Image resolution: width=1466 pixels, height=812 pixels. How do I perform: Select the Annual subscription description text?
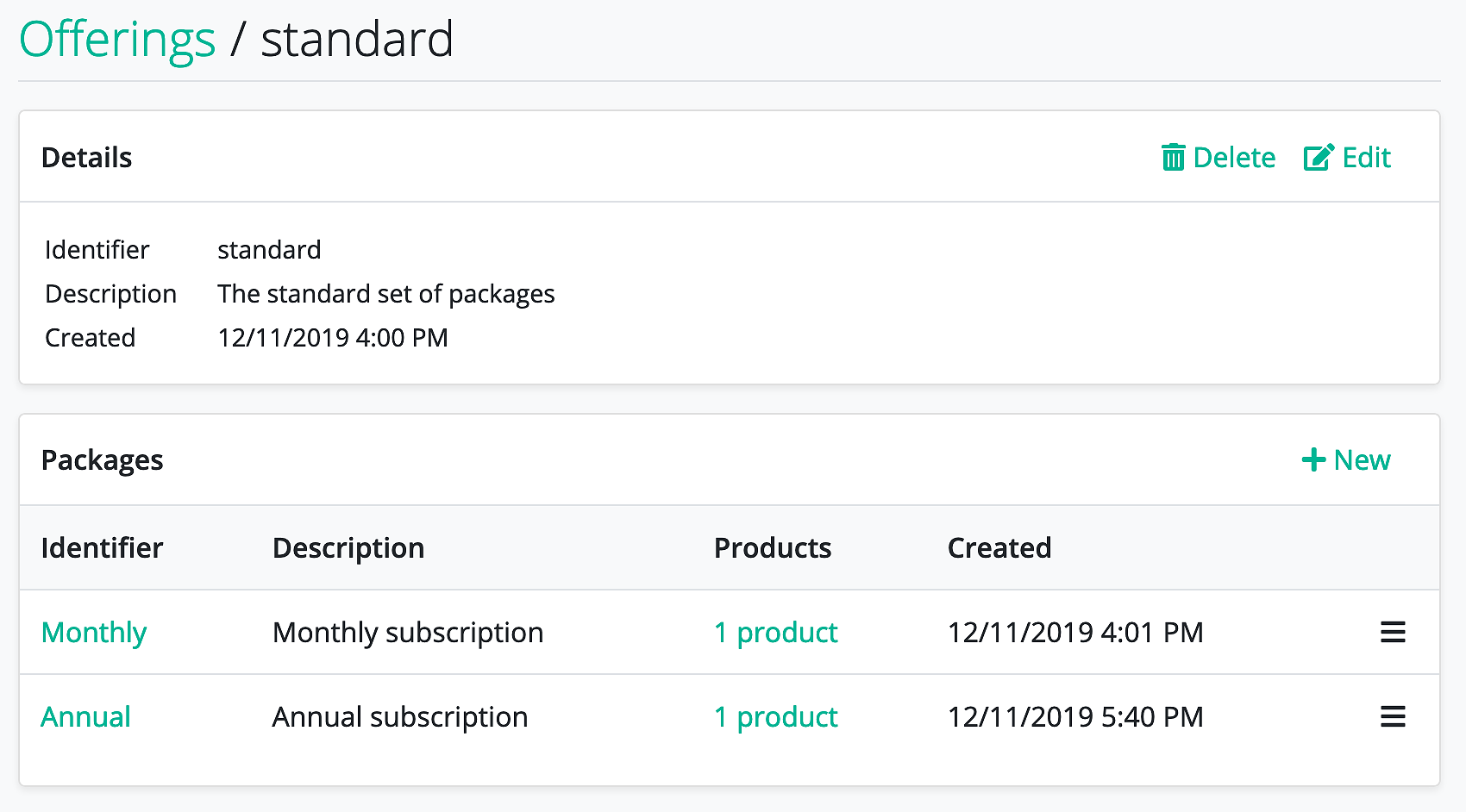(x=400, y=717)
